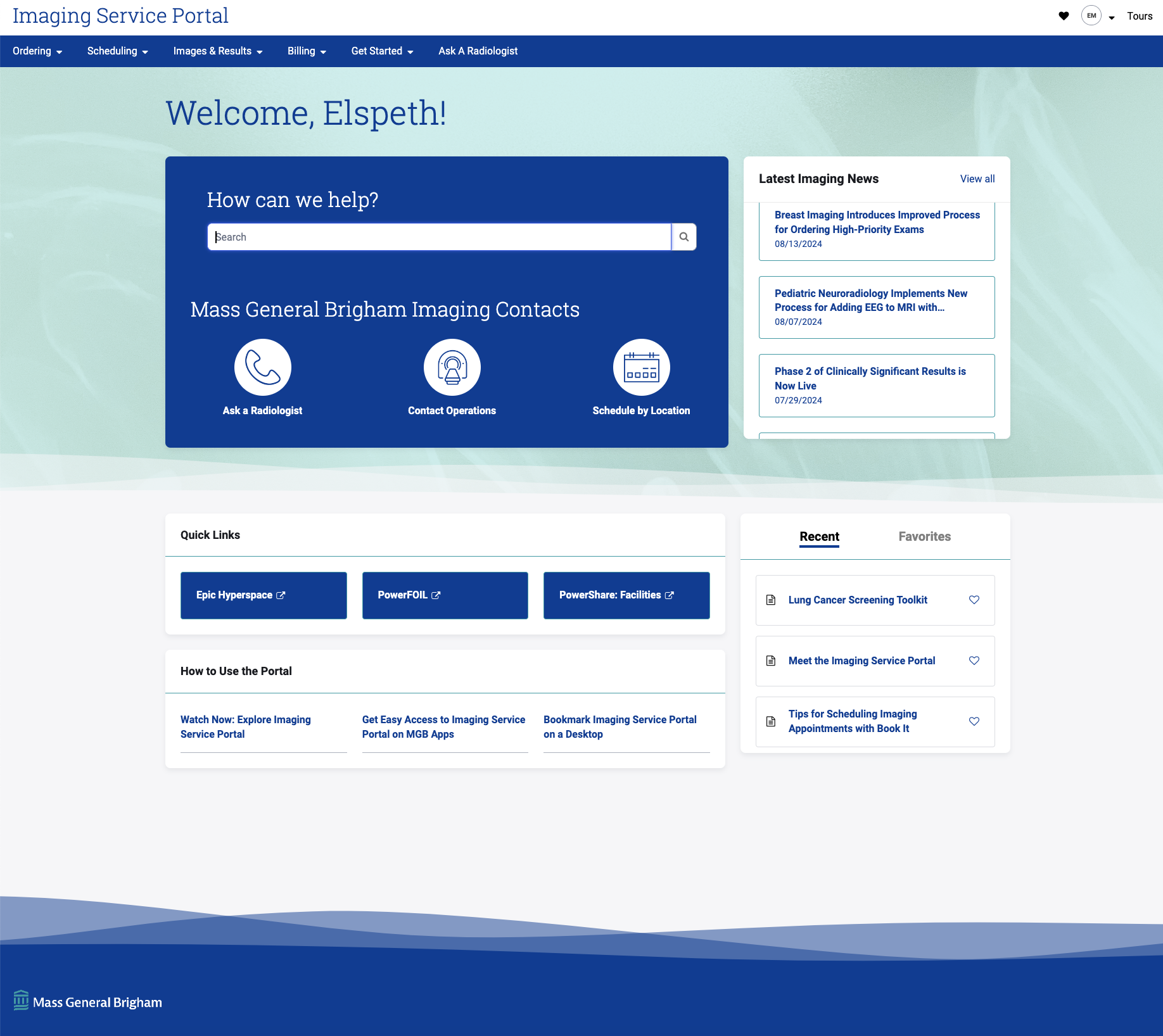Image resolution: width=1163 pixels, height=1036 pixels.
Task: Open the Contact Operations label link
Action: click(452, 410)
